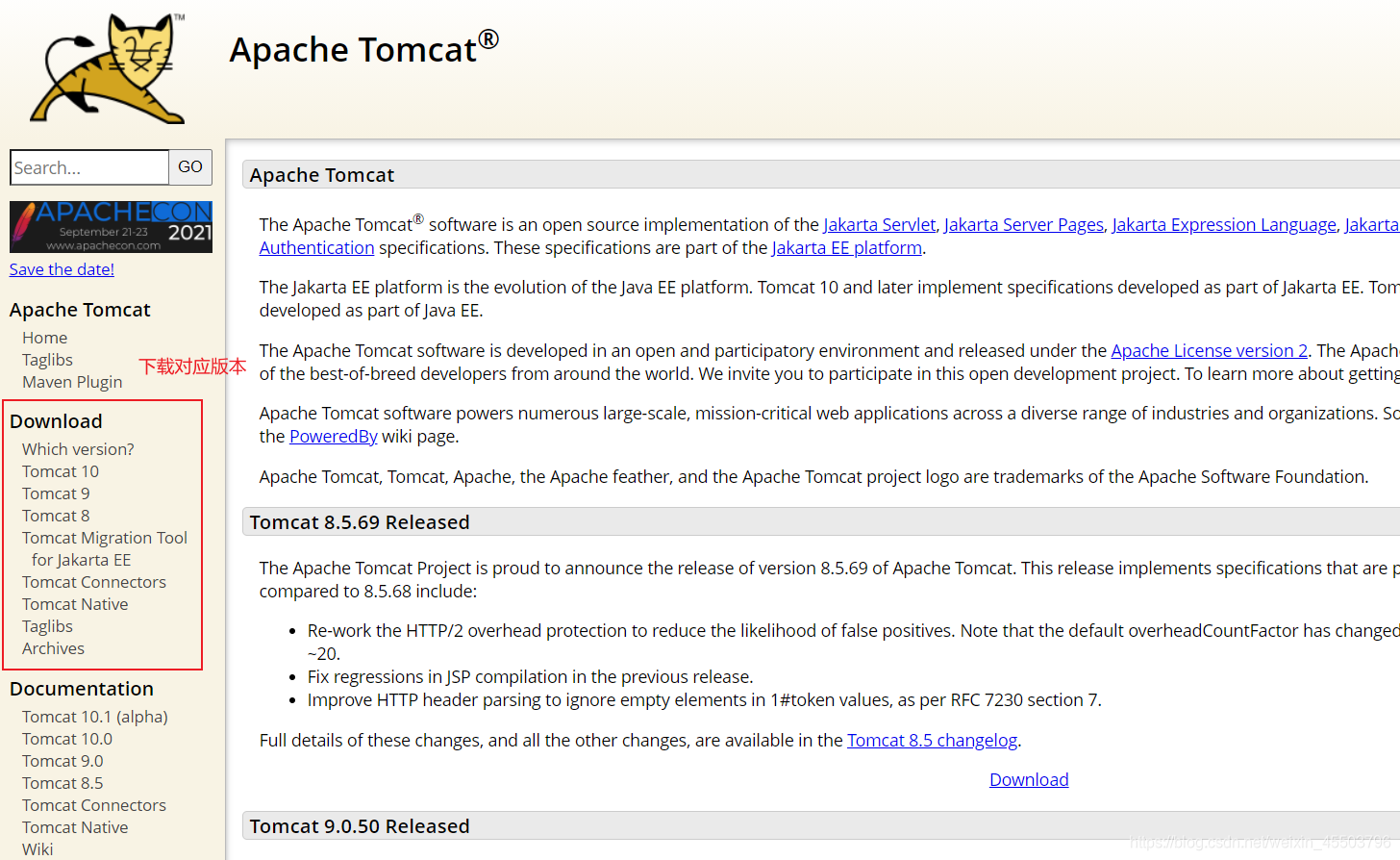Open Tomcat Native under Documentation
The width and height of the screenshot is (1400, 860).
point(75,827)
